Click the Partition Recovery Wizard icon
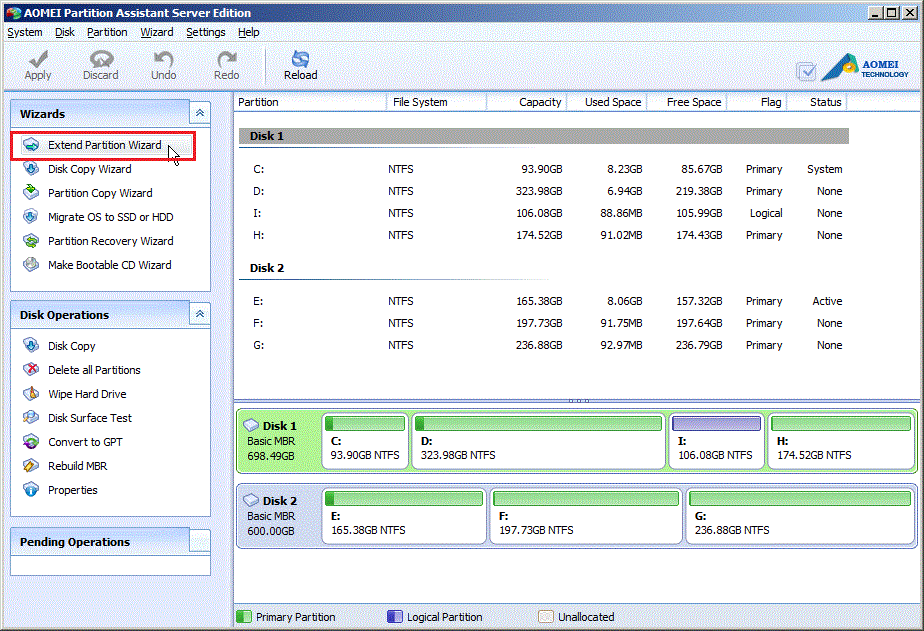 [x=31, y=241]
